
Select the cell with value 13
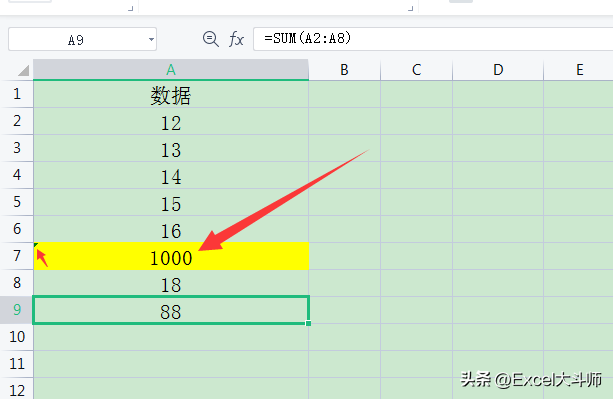pyautogui.click(x=171, y=148)
